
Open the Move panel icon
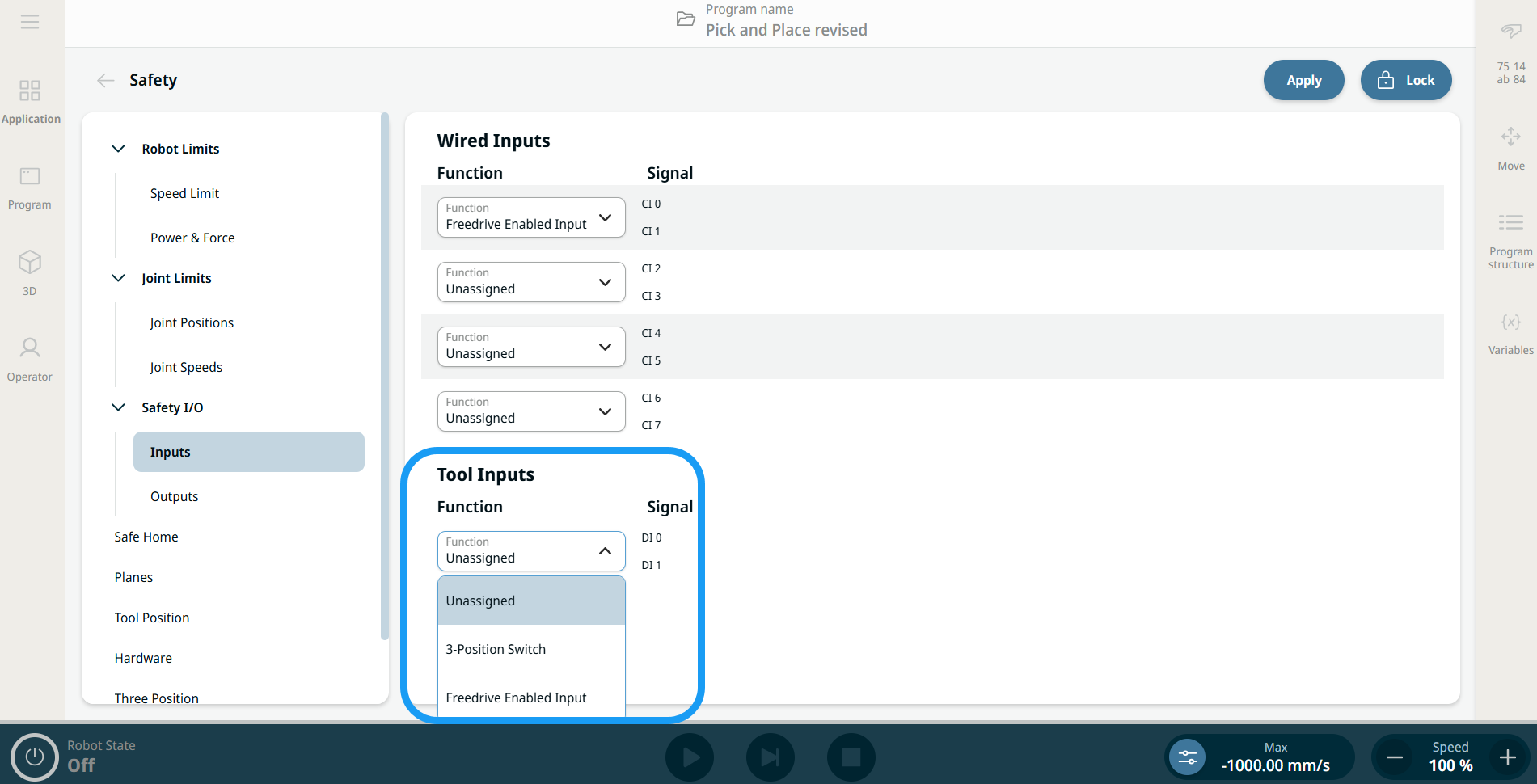(x=1510, y=137)
